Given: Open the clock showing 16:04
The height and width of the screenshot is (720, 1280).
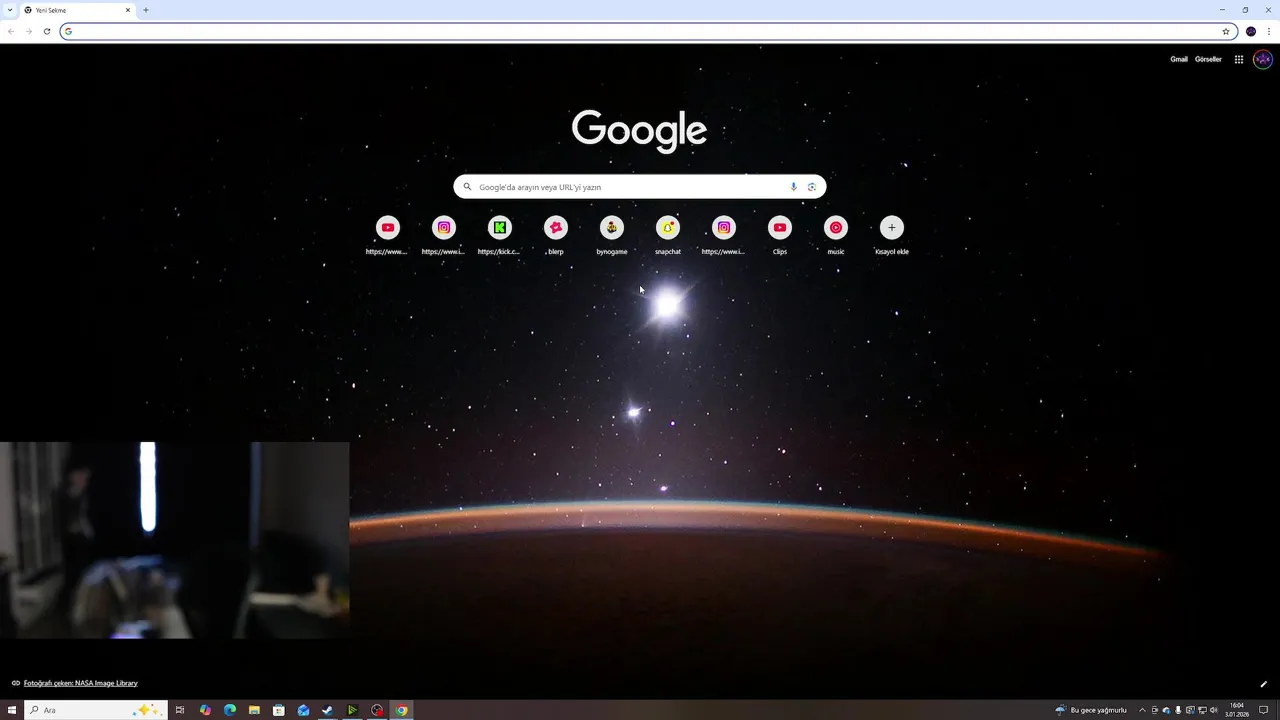Looking at the screenshot, I should pos(1237,710).
